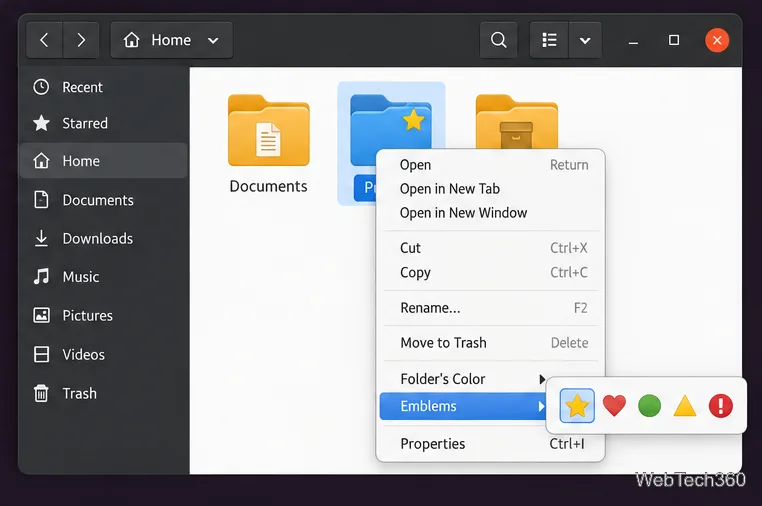Apply the red exclamation emblem
This screenshot has width=762, height=506.
(721, 406)
